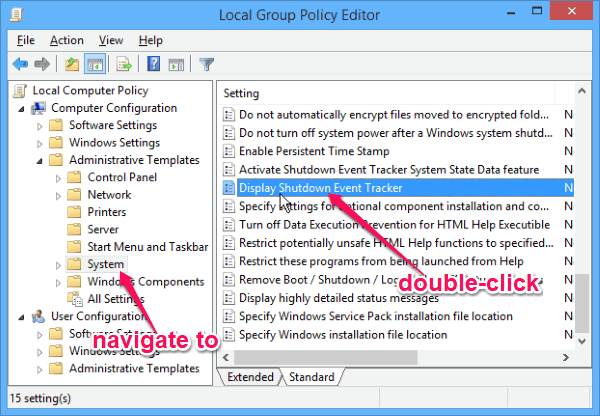The height and width of the screenshot is (416, 600).
Task: Select Restrict potentially unsafe HTML Help functions setting
Action: click(x=396, y=243)
